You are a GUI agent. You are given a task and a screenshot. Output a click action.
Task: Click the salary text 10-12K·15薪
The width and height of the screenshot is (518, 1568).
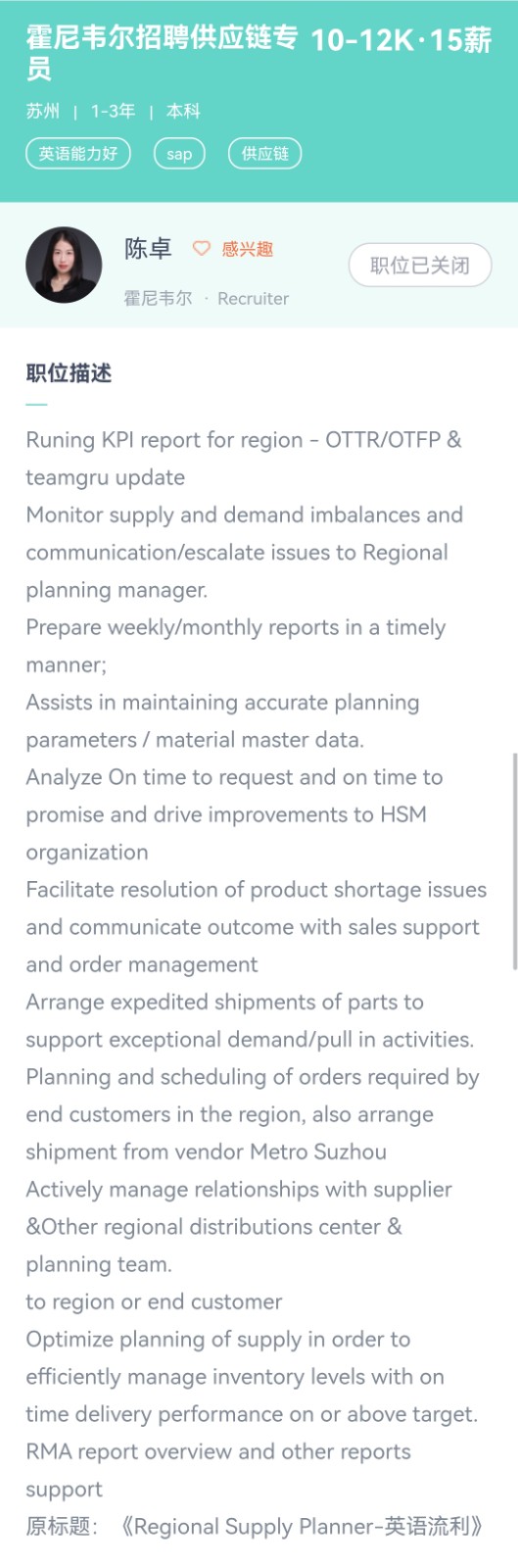click(401, 40)
